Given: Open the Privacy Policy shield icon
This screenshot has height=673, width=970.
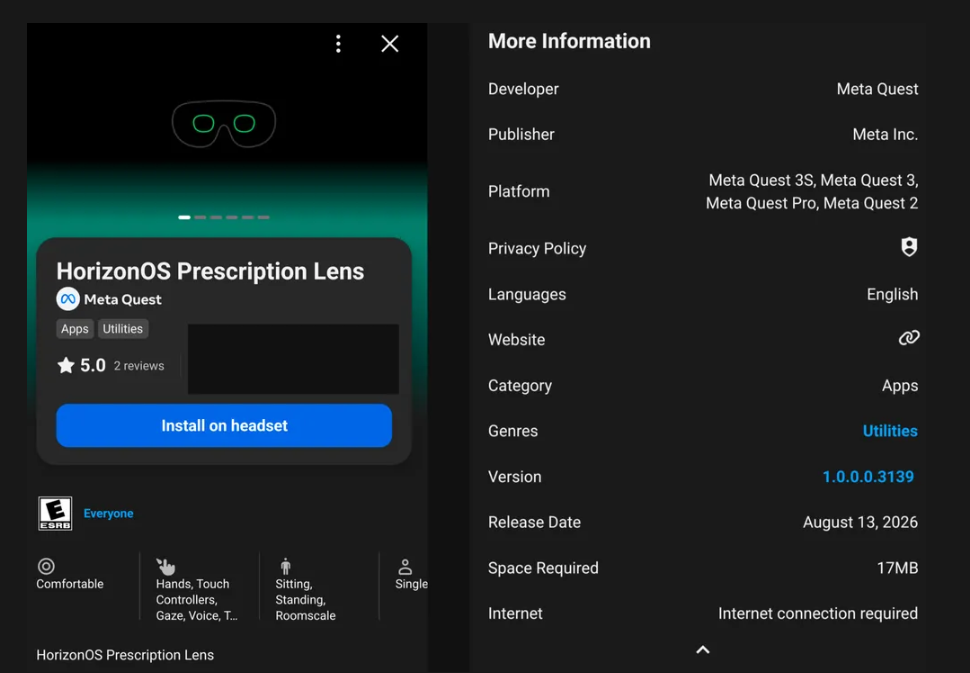Looking at the screenshot, I should click(x=909, y=247).
